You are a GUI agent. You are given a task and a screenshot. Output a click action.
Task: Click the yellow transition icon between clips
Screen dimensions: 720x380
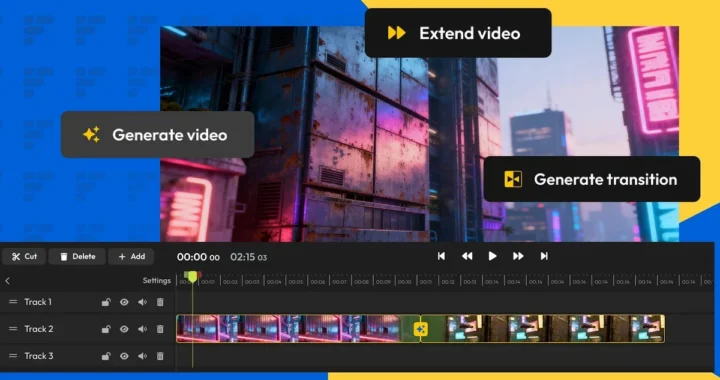point(421,329)
